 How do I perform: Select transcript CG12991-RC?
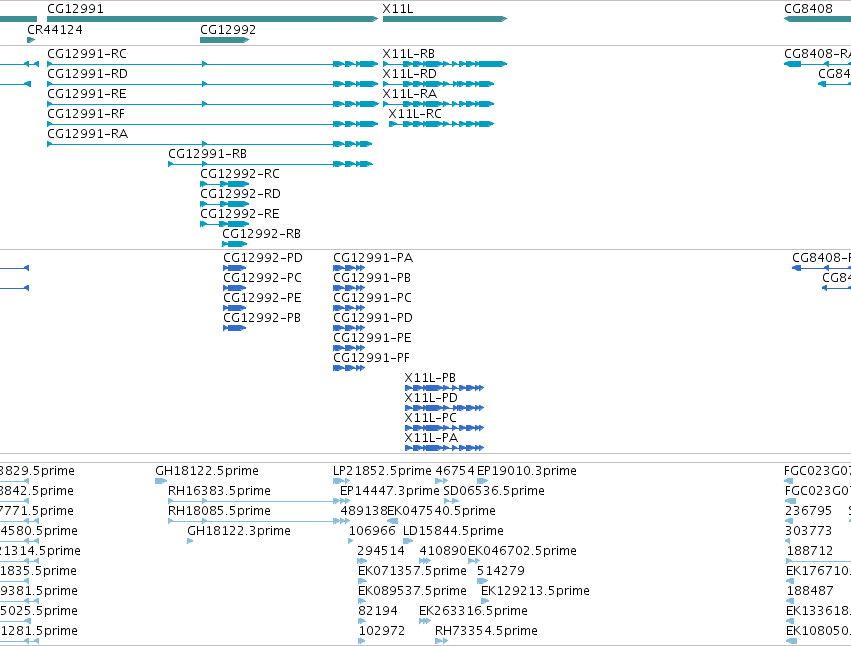coord(87,54)
